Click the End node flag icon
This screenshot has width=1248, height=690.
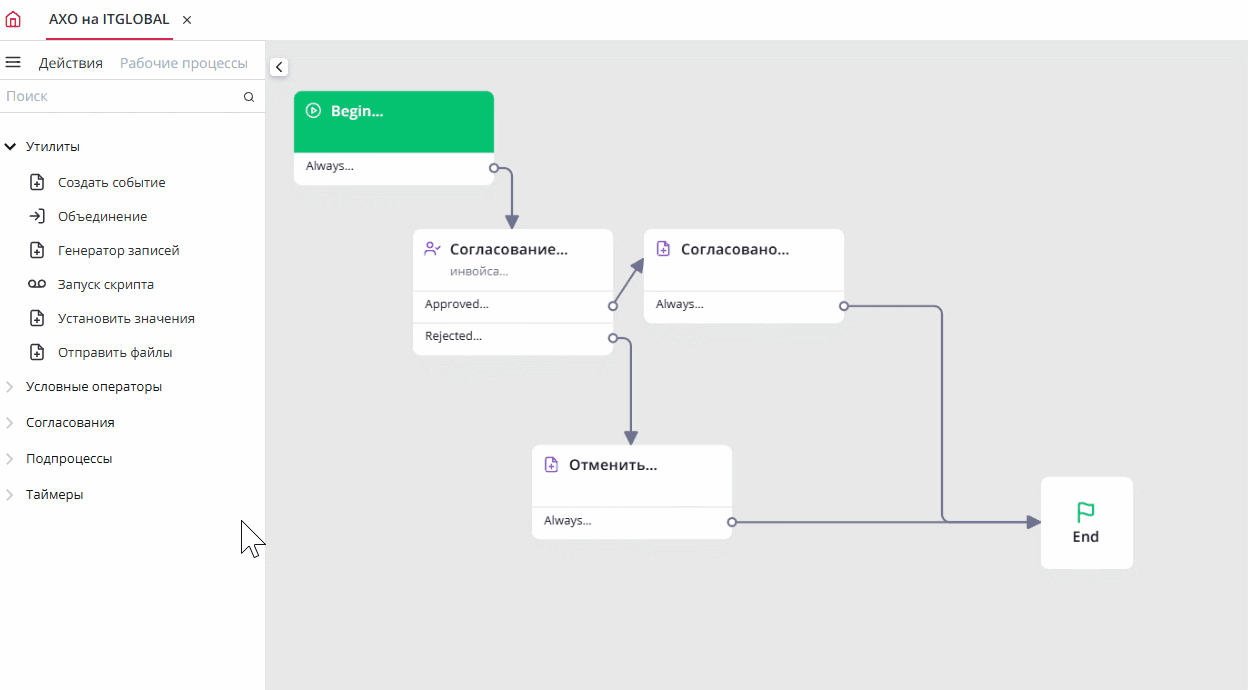(1085, 513)
